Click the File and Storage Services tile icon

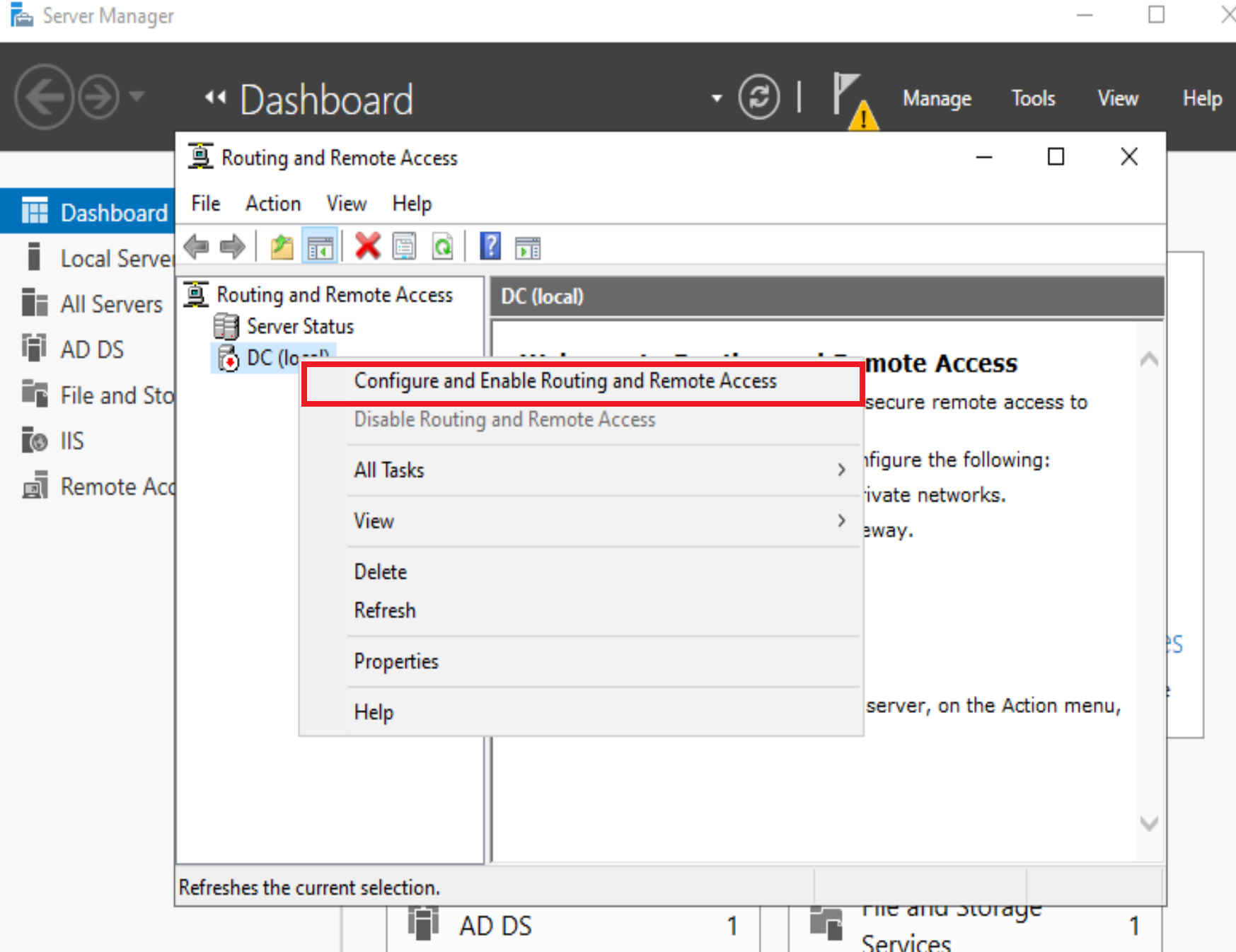(x=826, y=923)
